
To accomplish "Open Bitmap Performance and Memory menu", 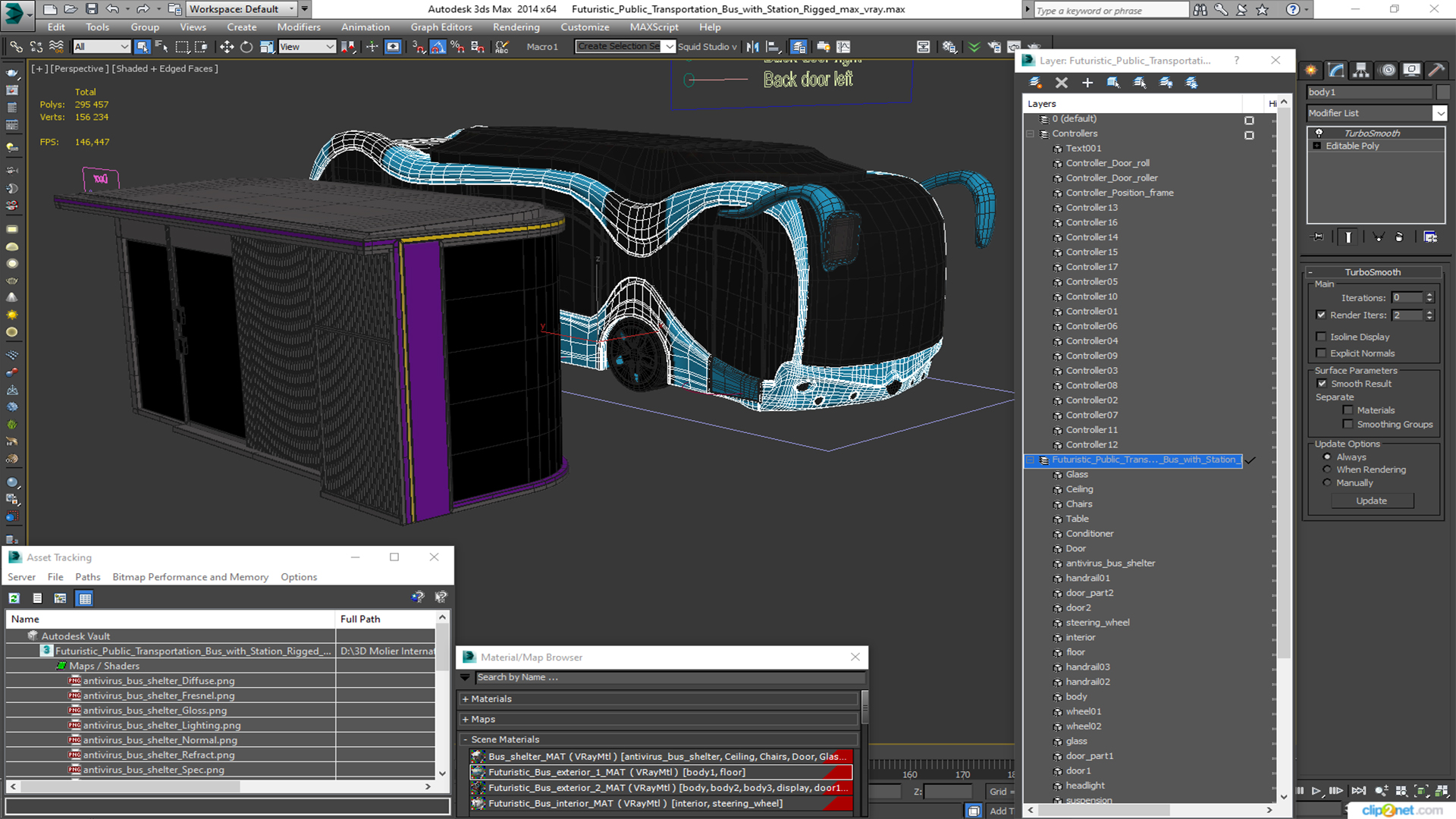I will pyautogui.click(x=190, y=577).
